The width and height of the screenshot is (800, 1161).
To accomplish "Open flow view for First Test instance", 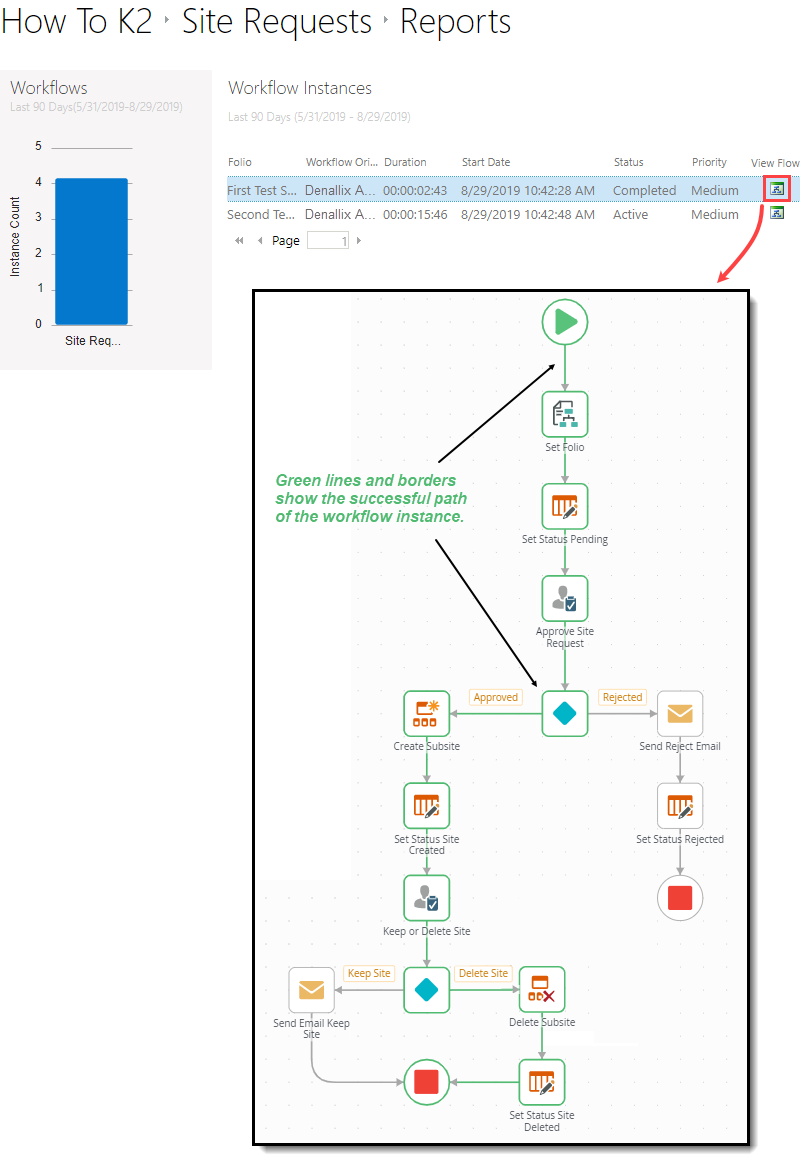I will click(x=778, y=189).
